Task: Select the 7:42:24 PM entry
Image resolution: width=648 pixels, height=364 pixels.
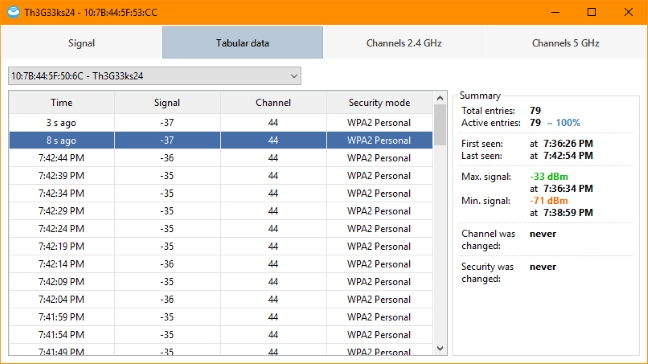Action: [221, 229]
